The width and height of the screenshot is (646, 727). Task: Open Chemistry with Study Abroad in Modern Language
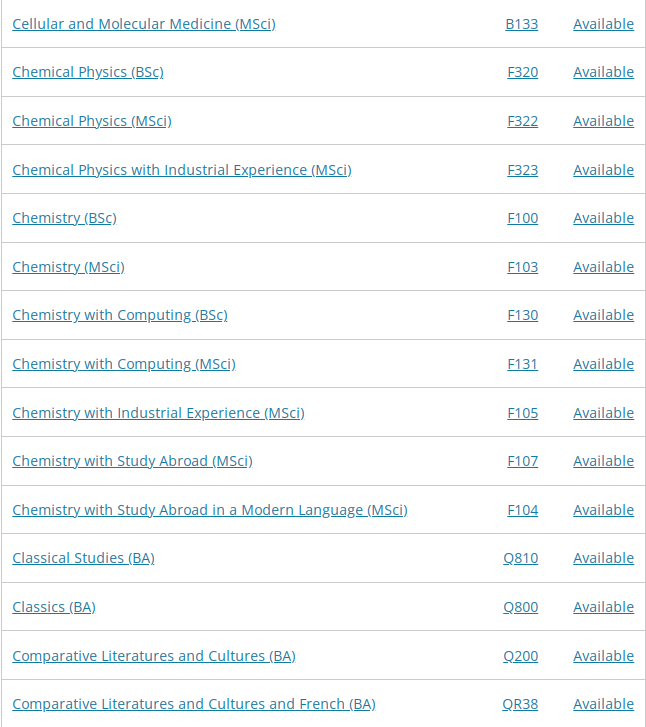pyautogui.click(x=210, y=510)
